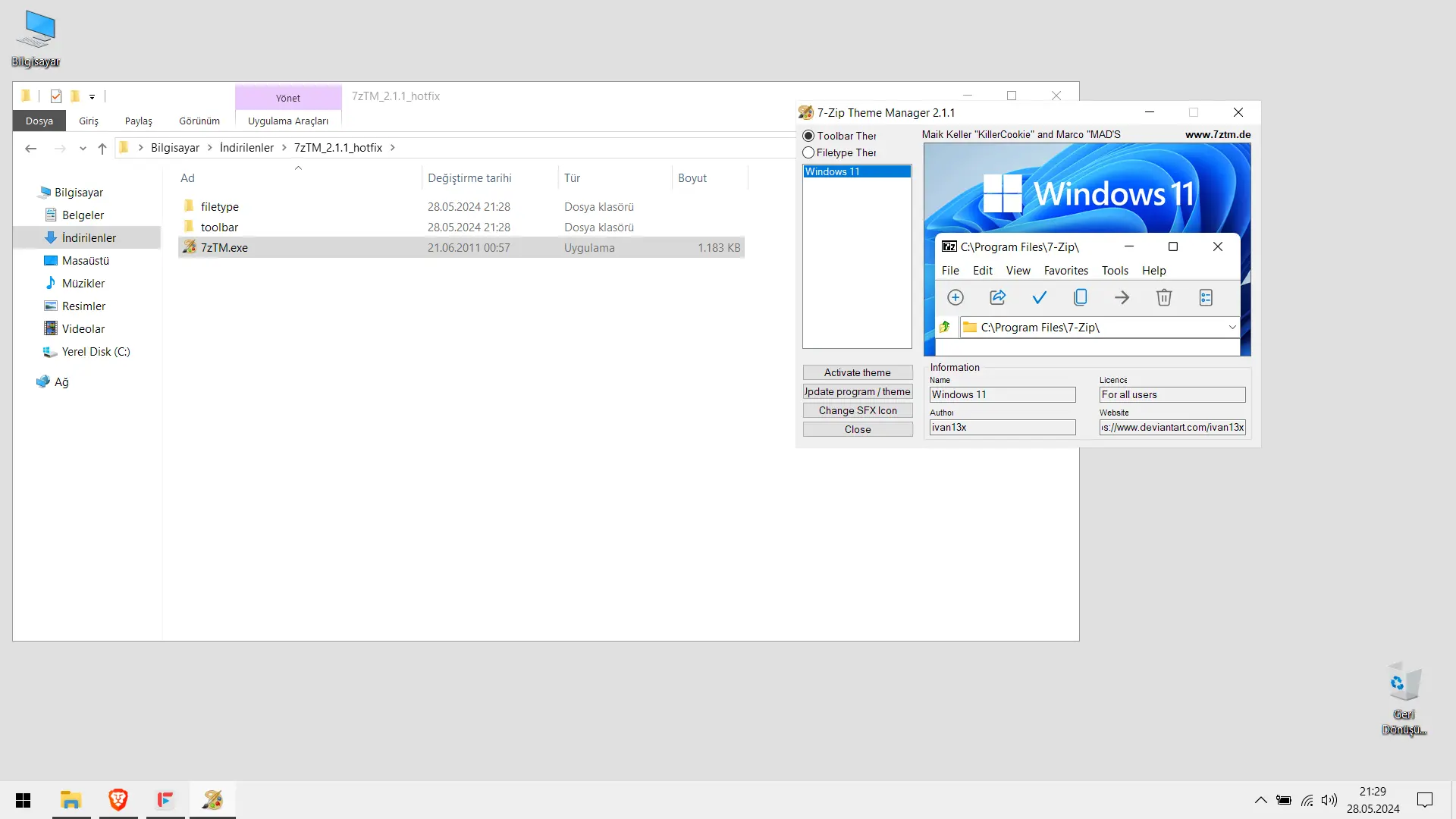Open the Dosya menu tab
Image resolution: width=1456 pixels, height=819 pixels.
tap(39, 121)
